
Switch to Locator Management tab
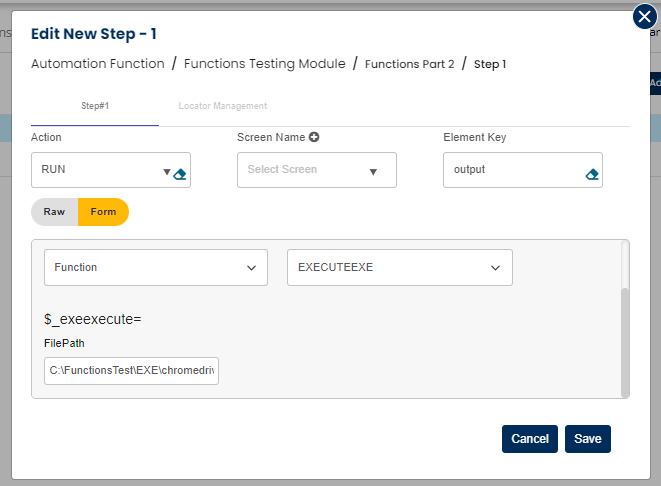coord(222,106)
